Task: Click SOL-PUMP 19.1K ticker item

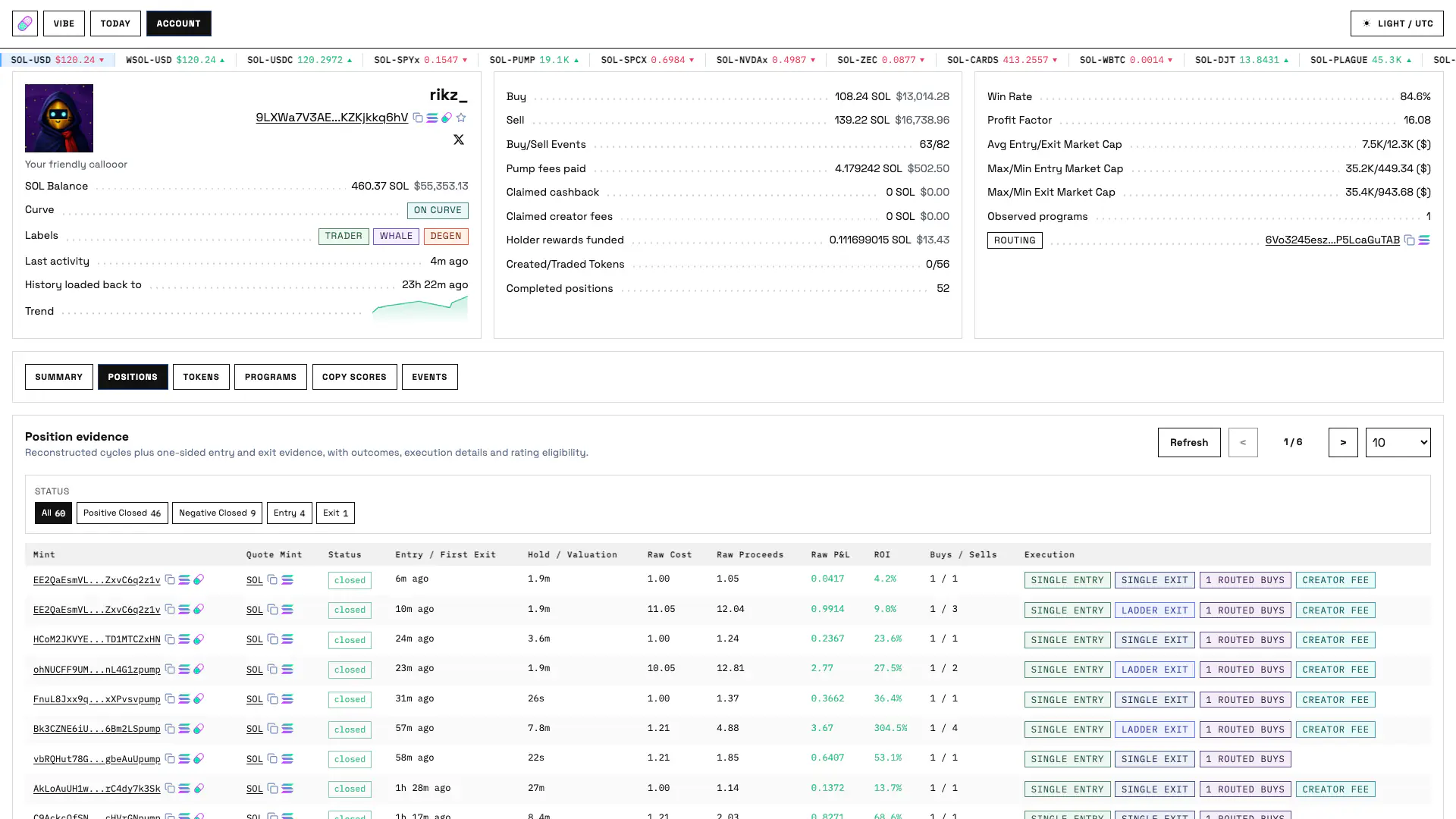Action: (x=534, y=60)
